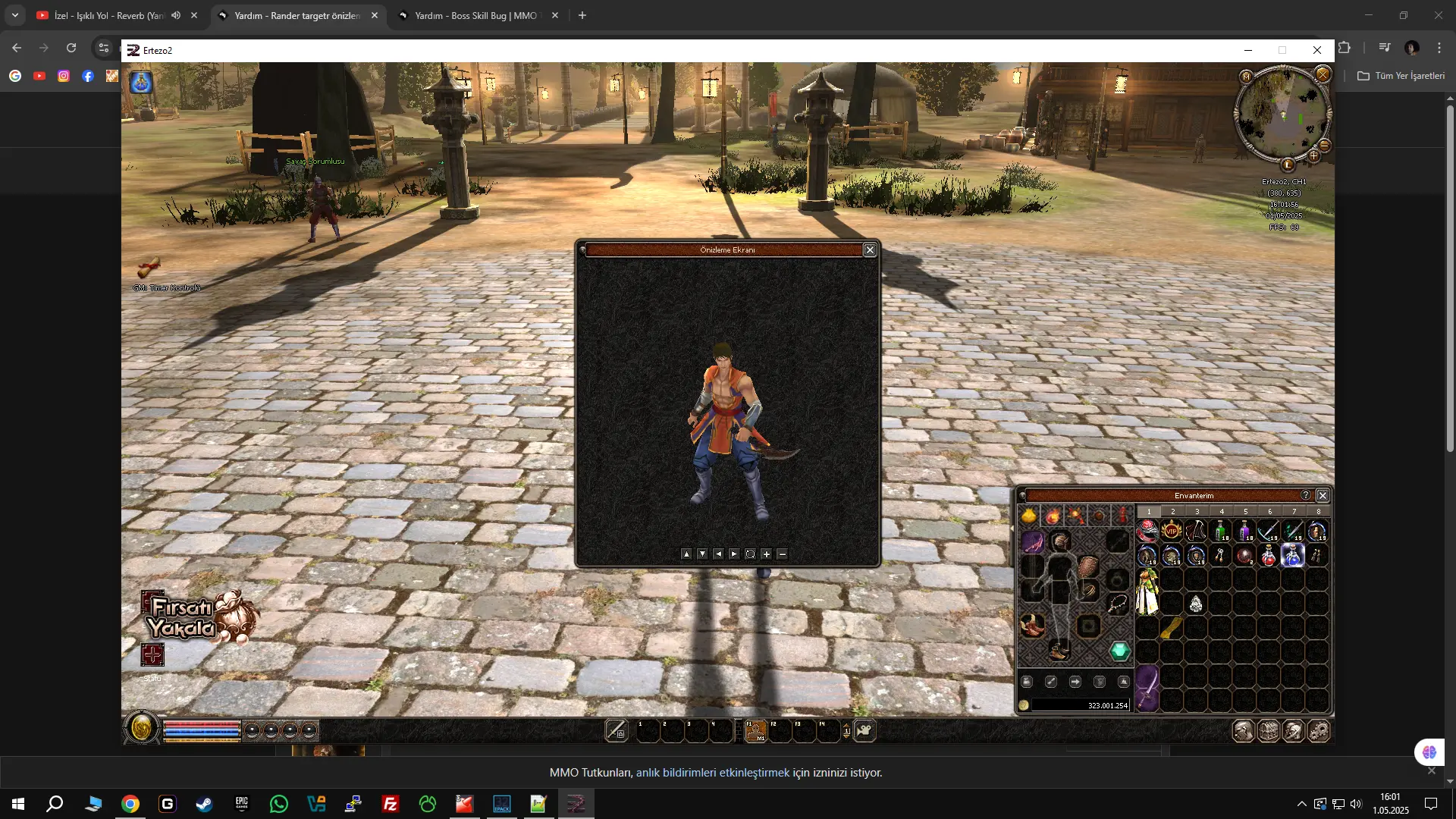Rotate preview character right
This screenshot has width=1456, height=819.
coord(734,554)
